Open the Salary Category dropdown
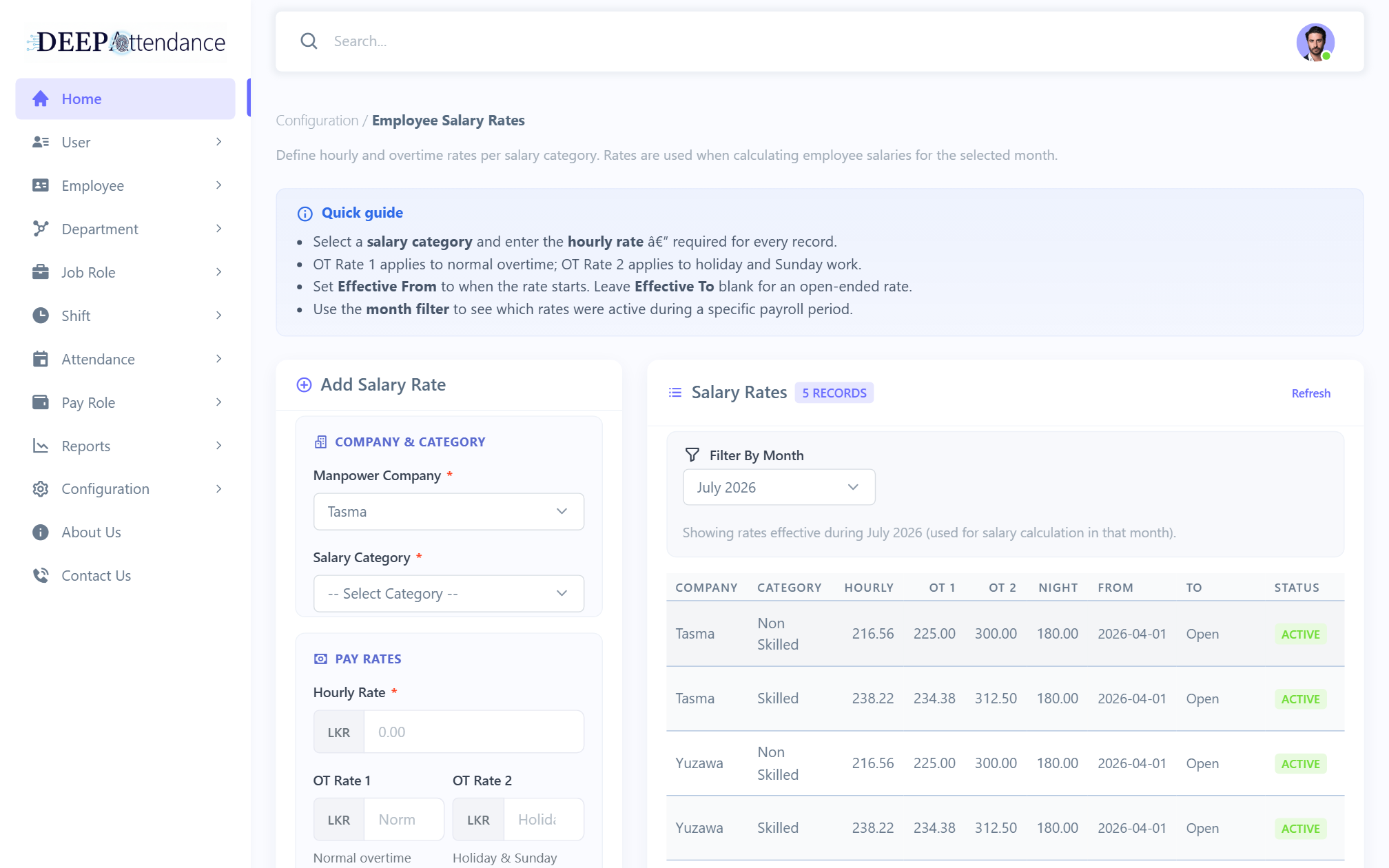1389x868 pixels. tap(449, 593)
